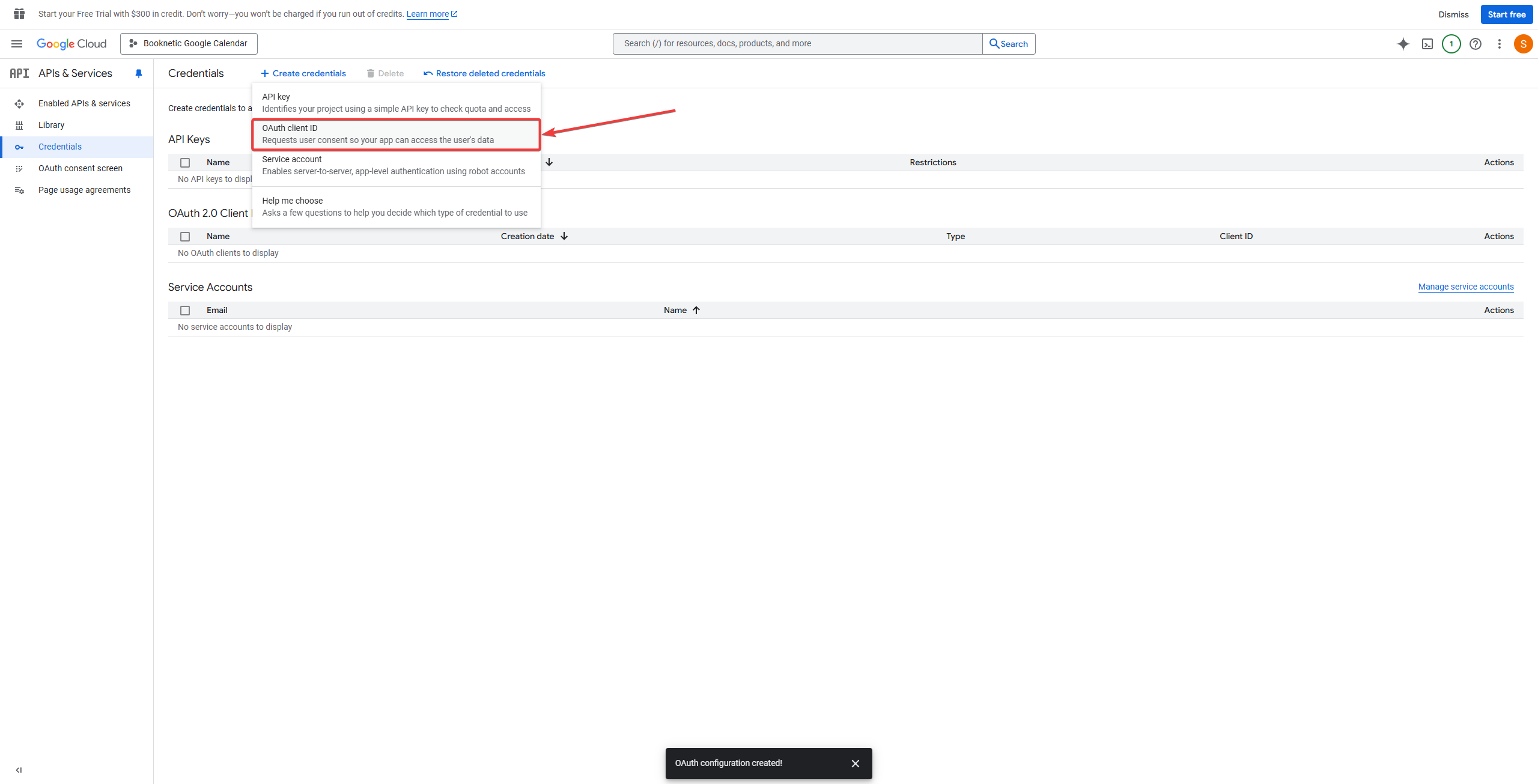Click the Email column header
This screenshot has width=1538, height=784.
217,310
